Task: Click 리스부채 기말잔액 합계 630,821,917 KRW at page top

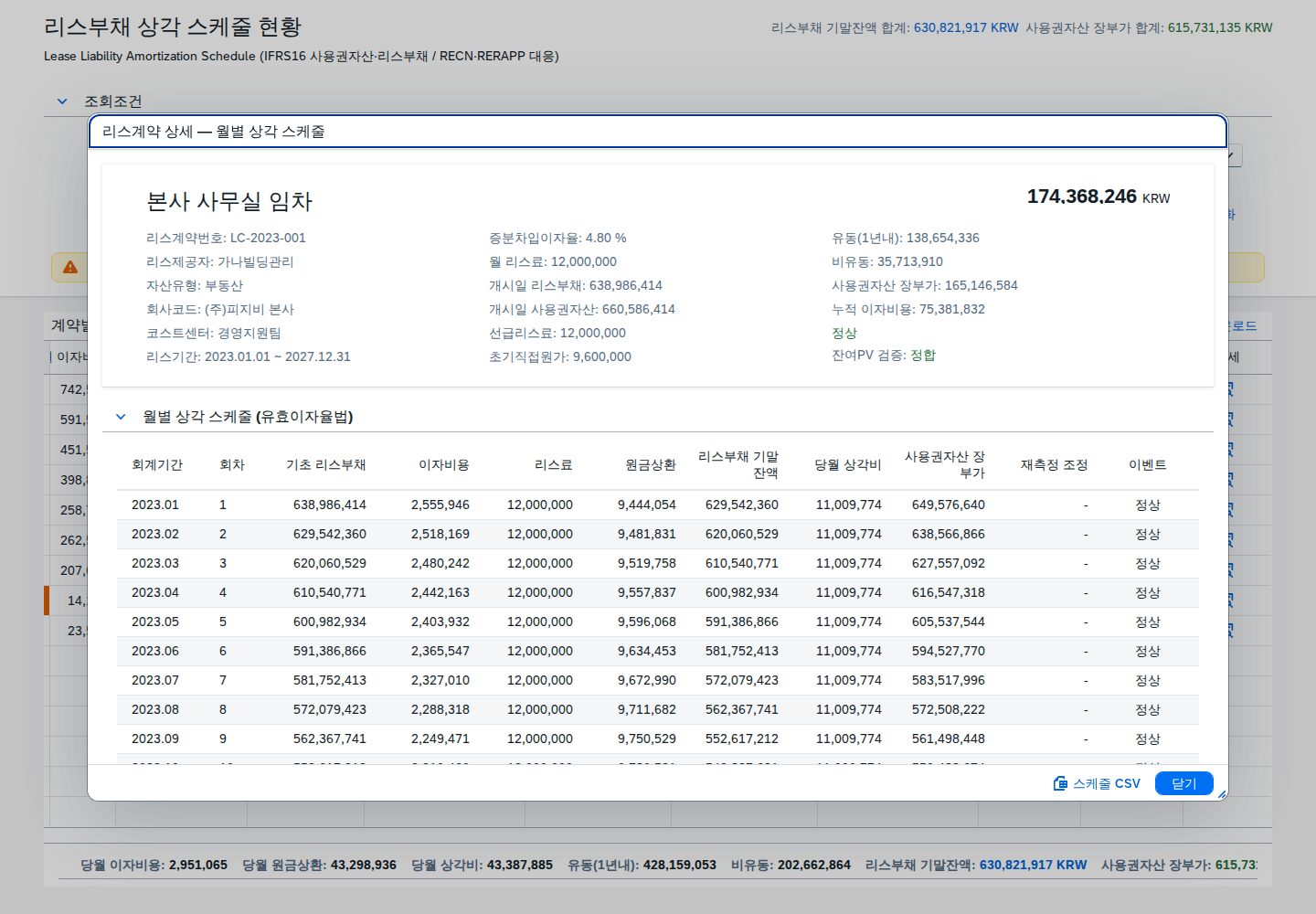Action: pyautogui.click(x=895, y=27)
